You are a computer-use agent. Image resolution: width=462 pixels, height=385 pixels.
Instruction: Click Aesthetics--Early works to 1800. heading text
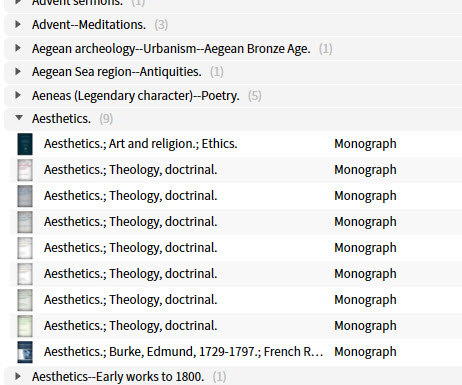118,377
